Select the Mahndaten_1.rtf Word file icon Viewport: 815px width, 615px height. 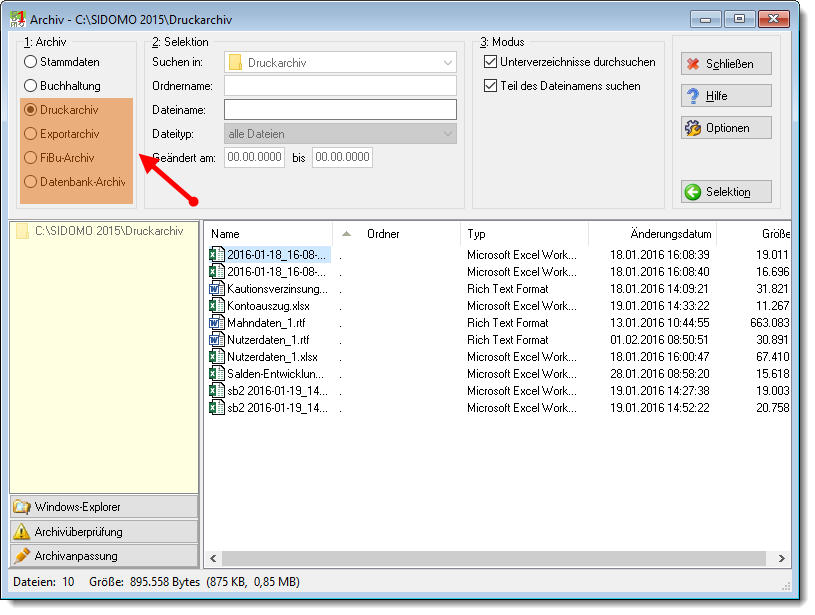point(216,323)
